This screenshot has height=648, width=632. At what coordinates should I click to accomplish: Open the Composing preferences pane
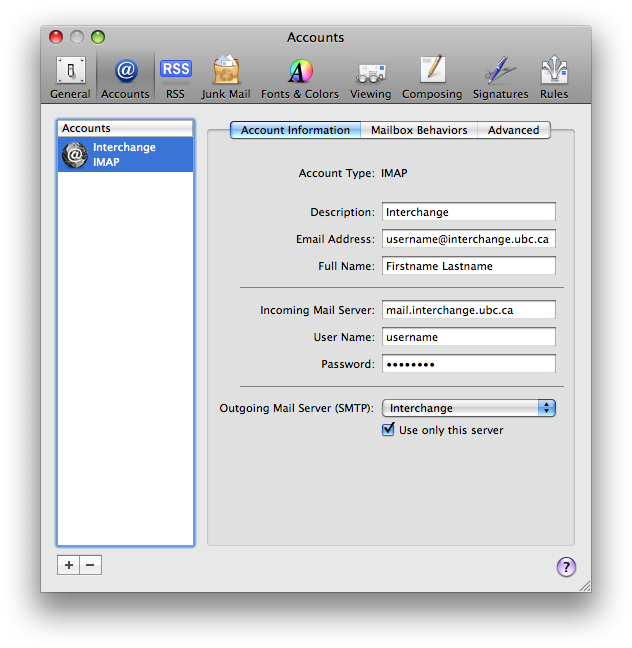coord(432,77)
